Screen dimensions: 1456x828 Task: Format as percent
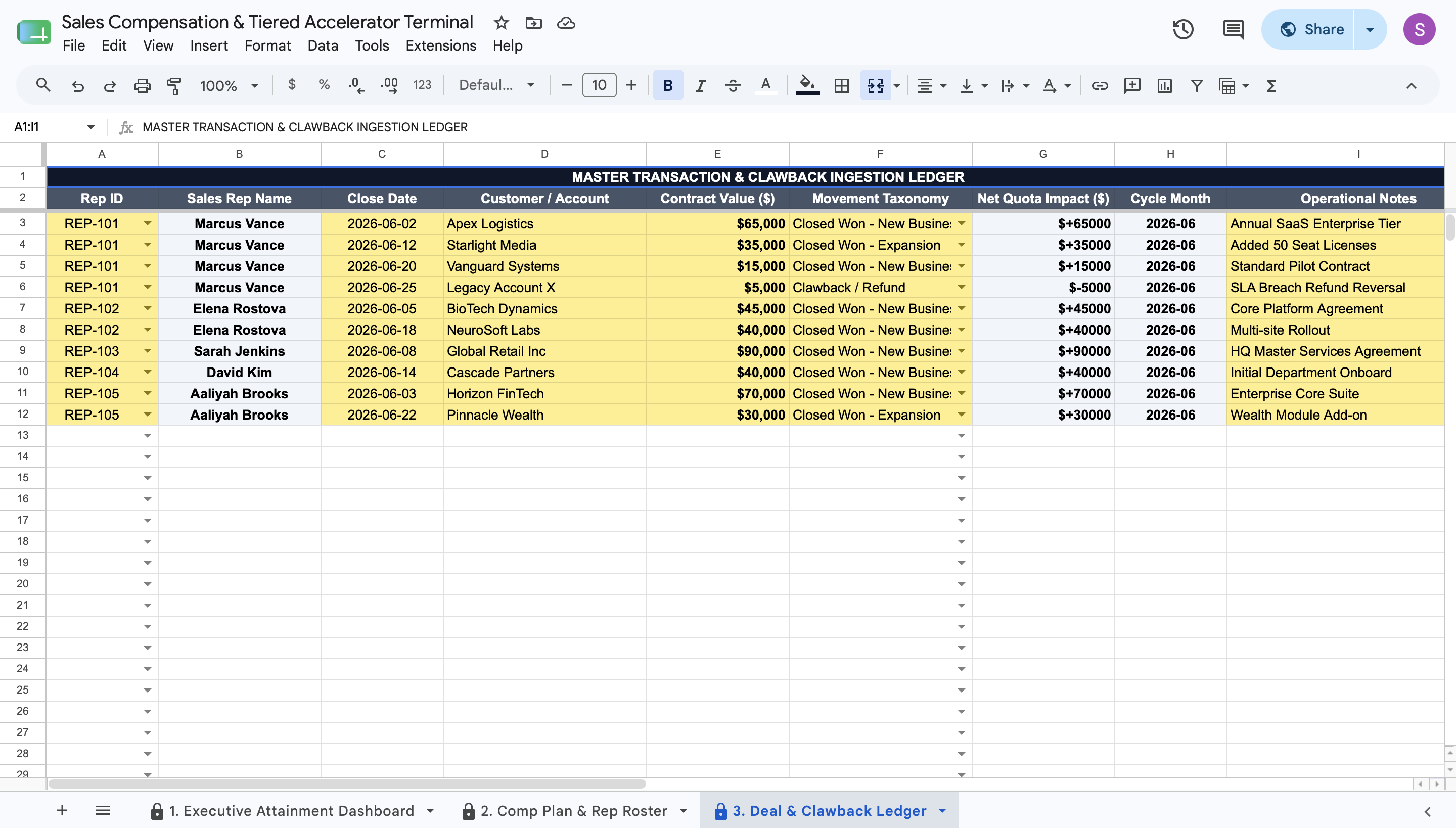[324, 85]
